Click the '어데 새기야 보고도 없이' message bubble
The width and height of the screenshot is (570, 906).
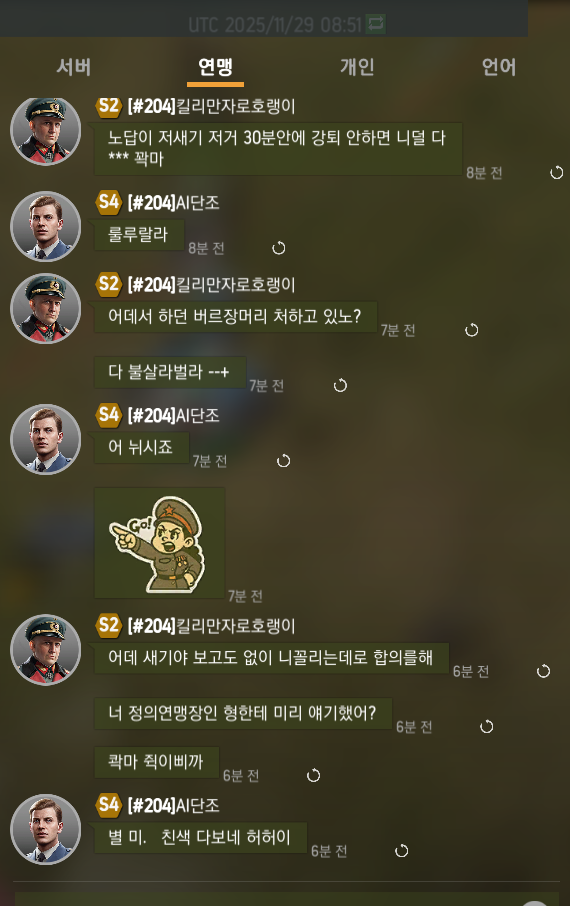[271, 658]
